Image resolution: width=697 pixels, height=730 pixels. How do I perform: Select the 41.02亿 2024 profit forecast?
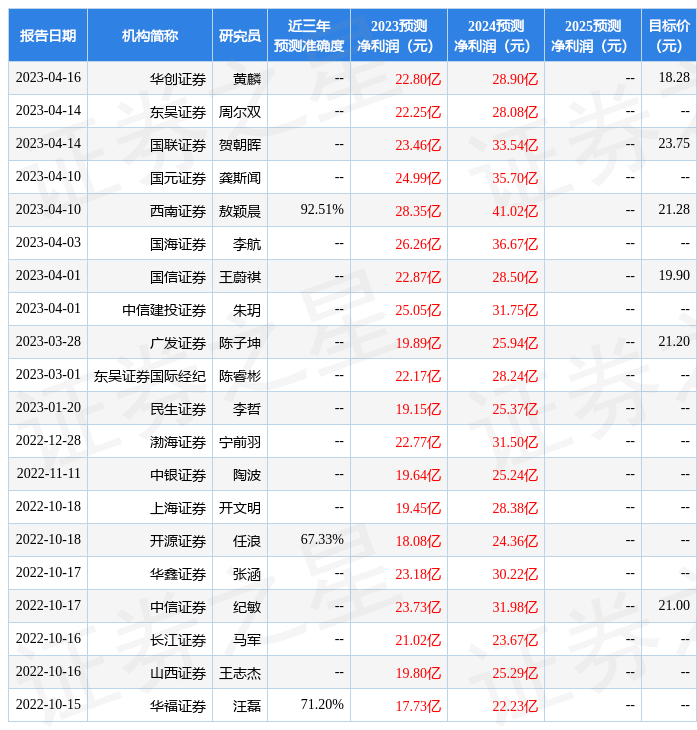pos(515,211)
